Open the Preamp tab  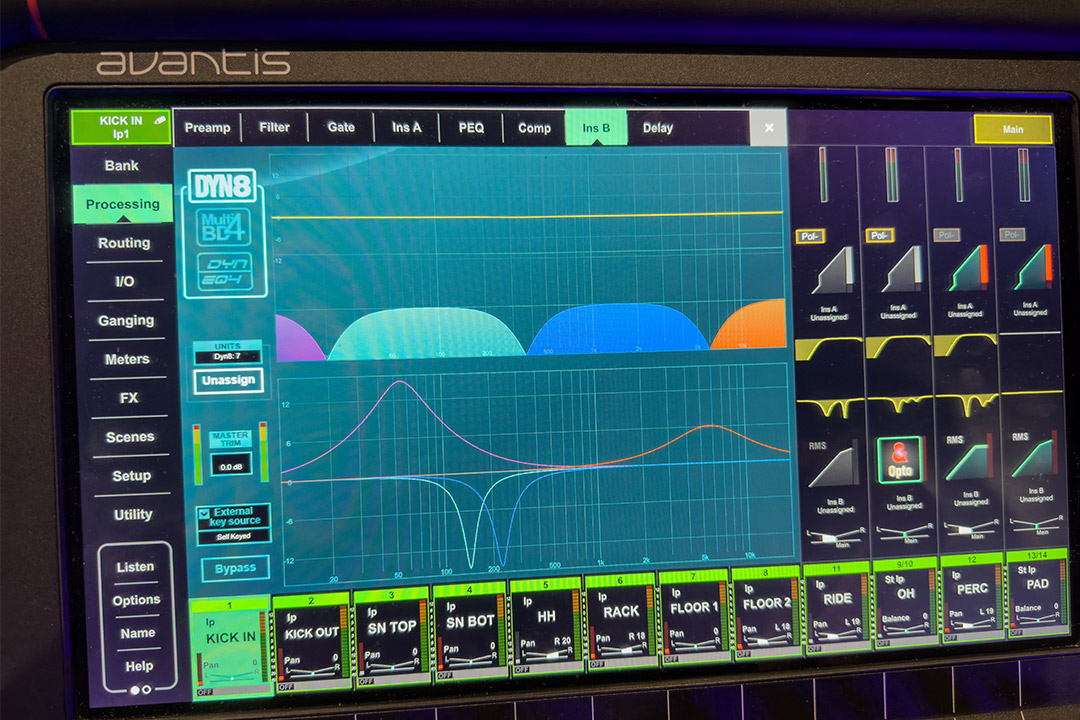[x=207, y=127]
